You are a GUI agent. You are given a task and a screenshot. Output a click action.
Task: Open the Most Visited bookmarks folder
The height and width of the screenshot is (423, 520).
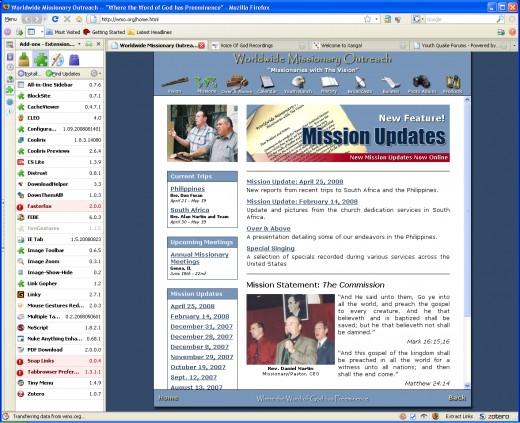pos(63,32)
